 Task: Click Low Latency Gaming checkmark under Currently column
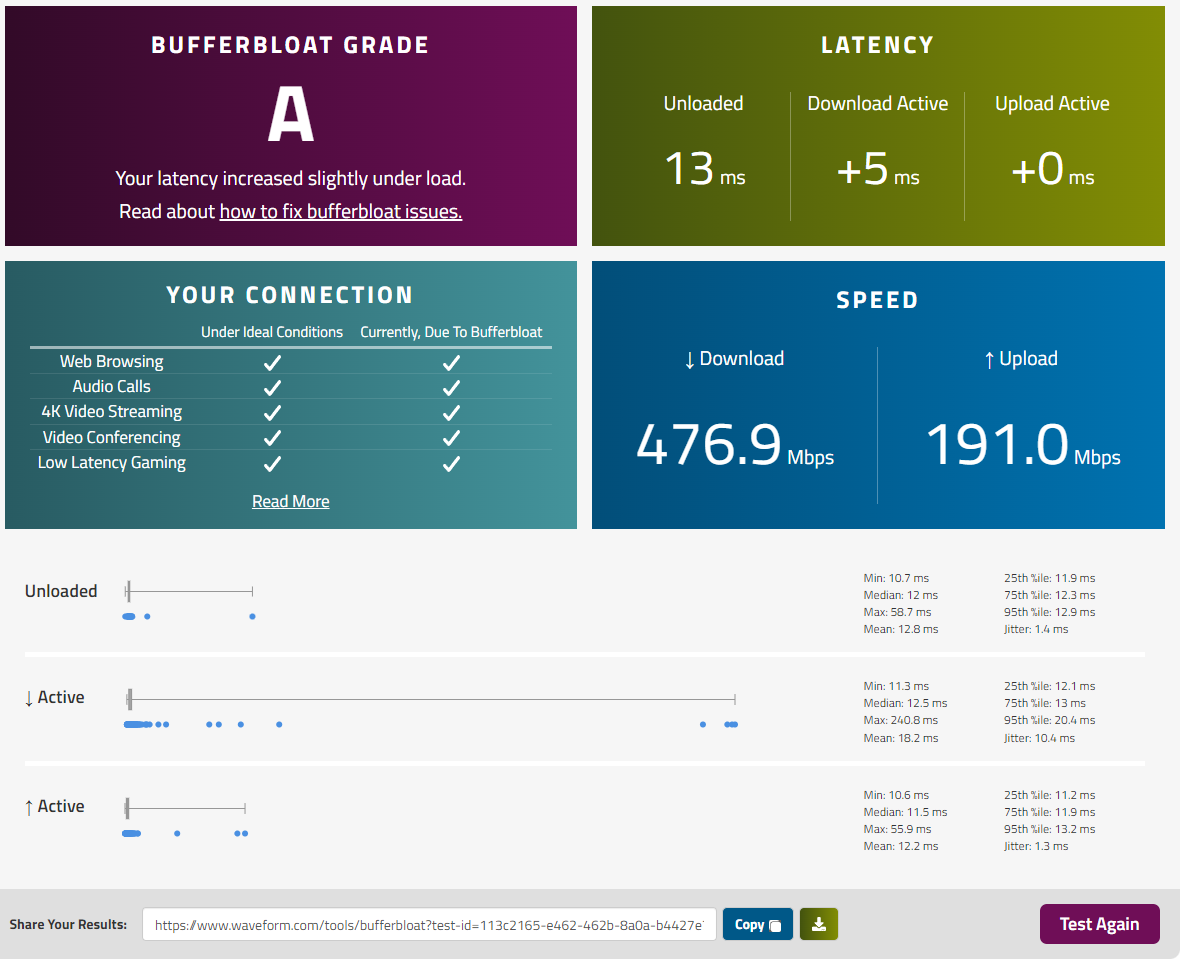click(451, 463)
